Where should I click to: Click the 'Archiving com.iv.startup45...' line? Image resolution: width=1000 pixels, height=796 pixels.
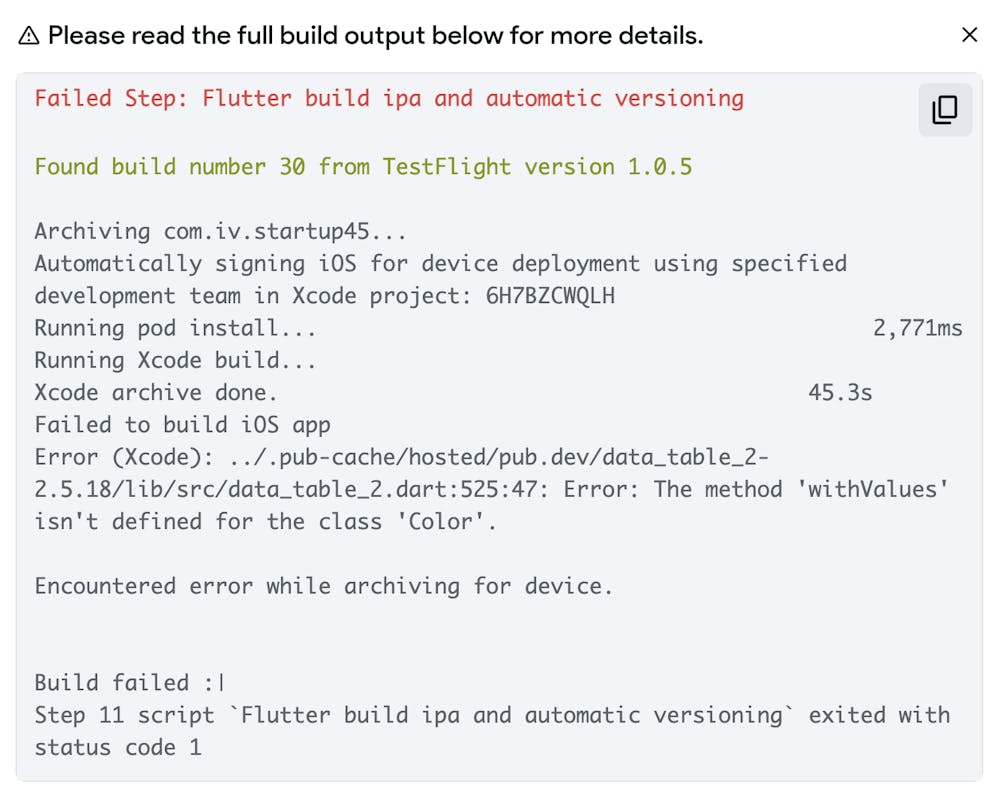point(220,231)
